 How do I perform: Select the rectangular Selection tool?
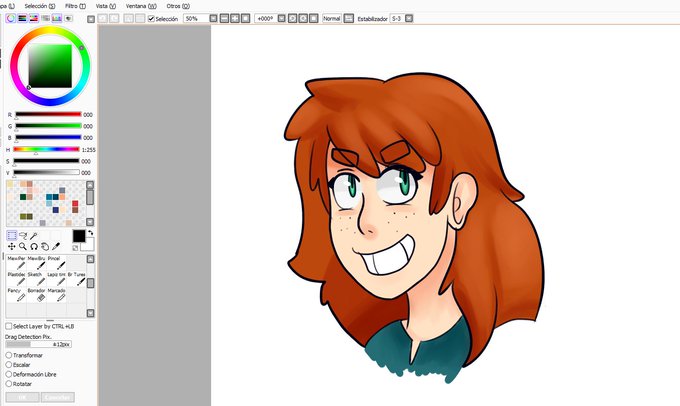[12, 235]
